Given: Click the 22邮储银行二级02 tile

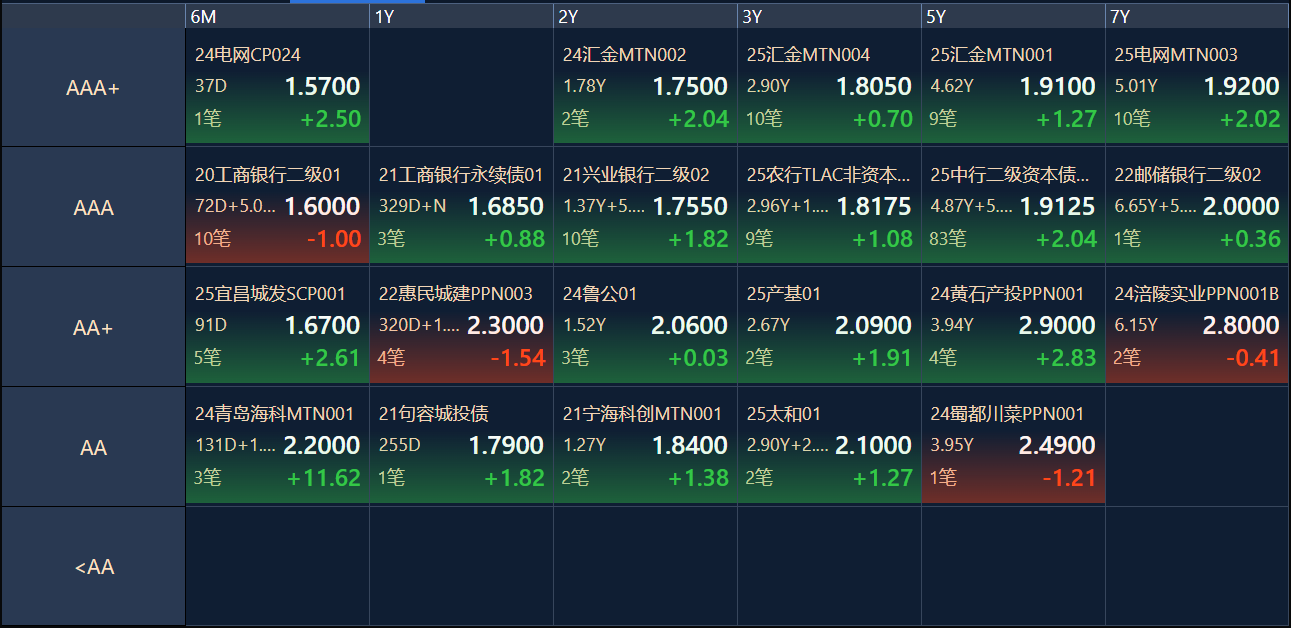Looking at the screenshot, I should point(1197,206).
